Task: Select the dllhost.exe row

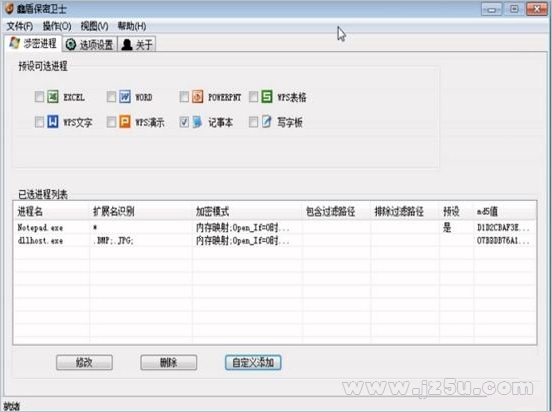Action: click(x=275, y=241)
